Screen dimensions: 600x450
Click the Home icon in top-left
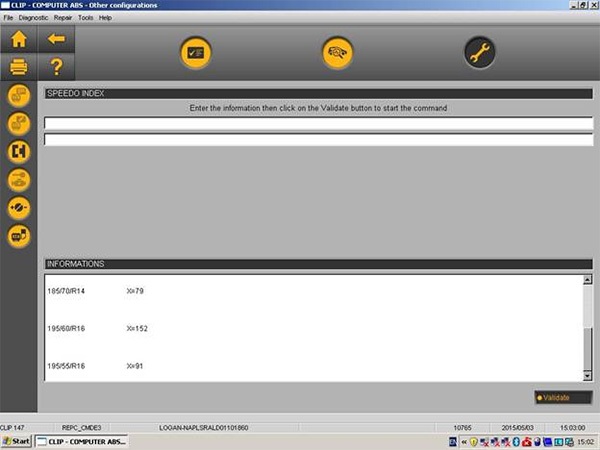[x=18, y=40]
